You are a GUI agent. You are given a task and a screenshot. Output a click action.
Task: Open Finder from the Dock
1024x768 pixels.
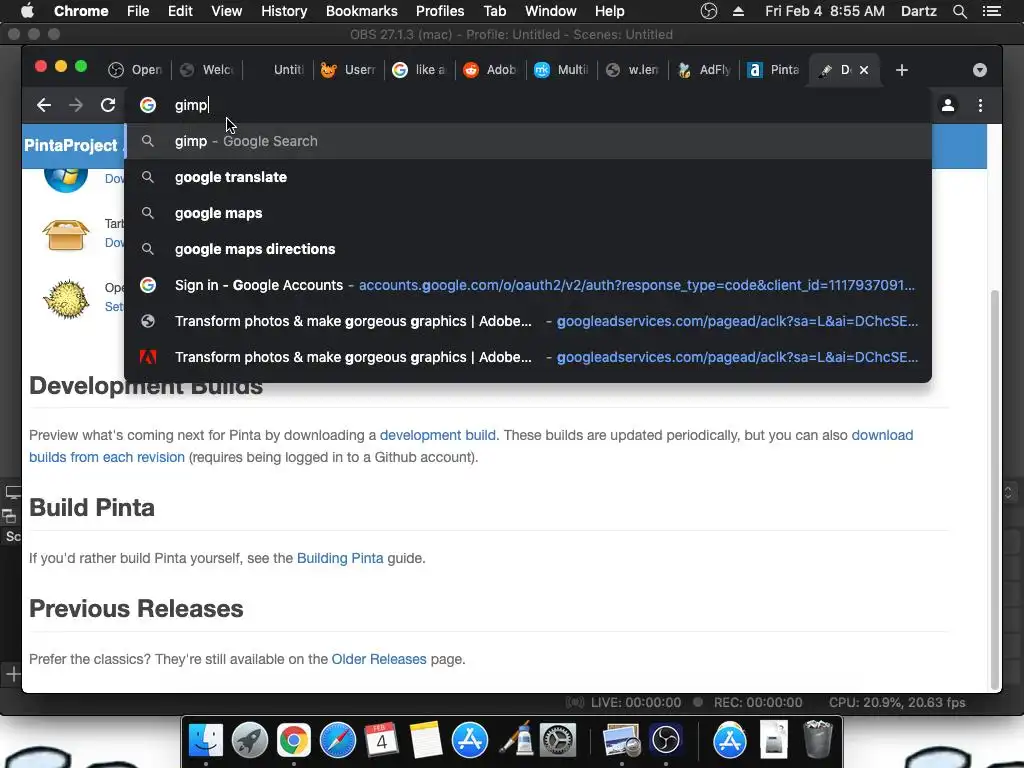[x=206, y=740]
